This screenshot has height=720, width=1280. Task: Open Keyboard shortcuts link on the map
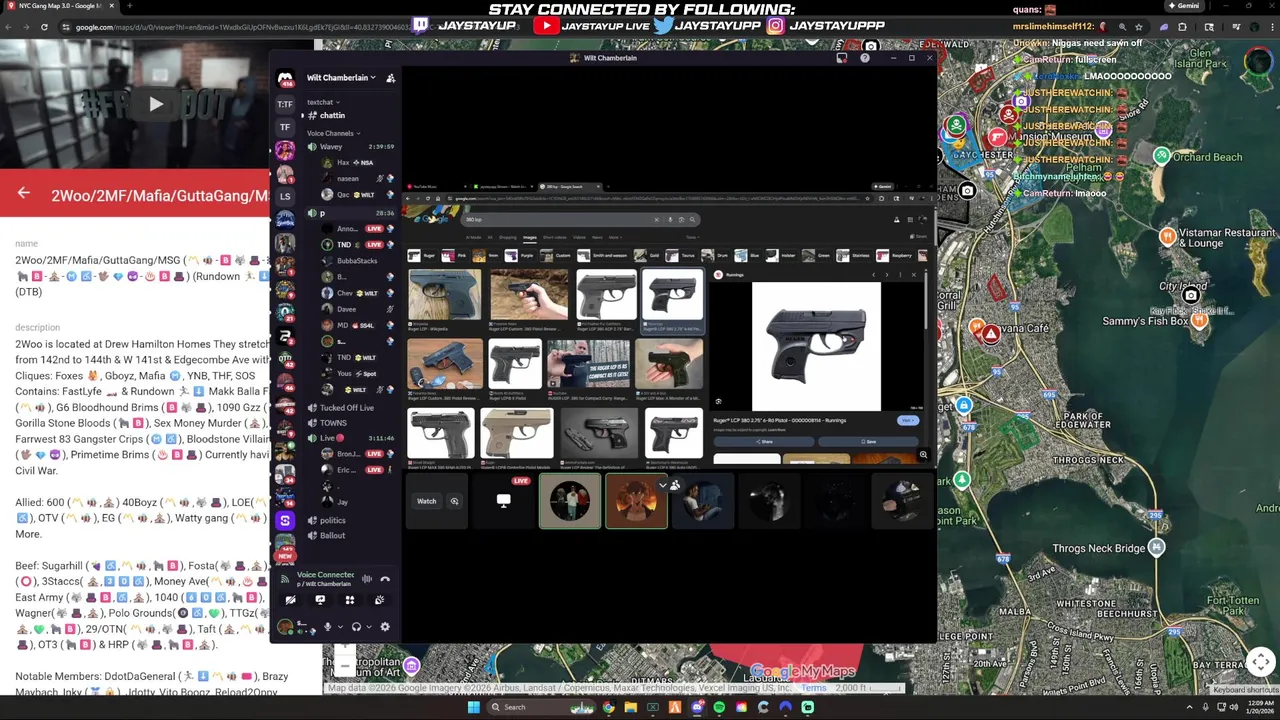[x=1246, y=690]
